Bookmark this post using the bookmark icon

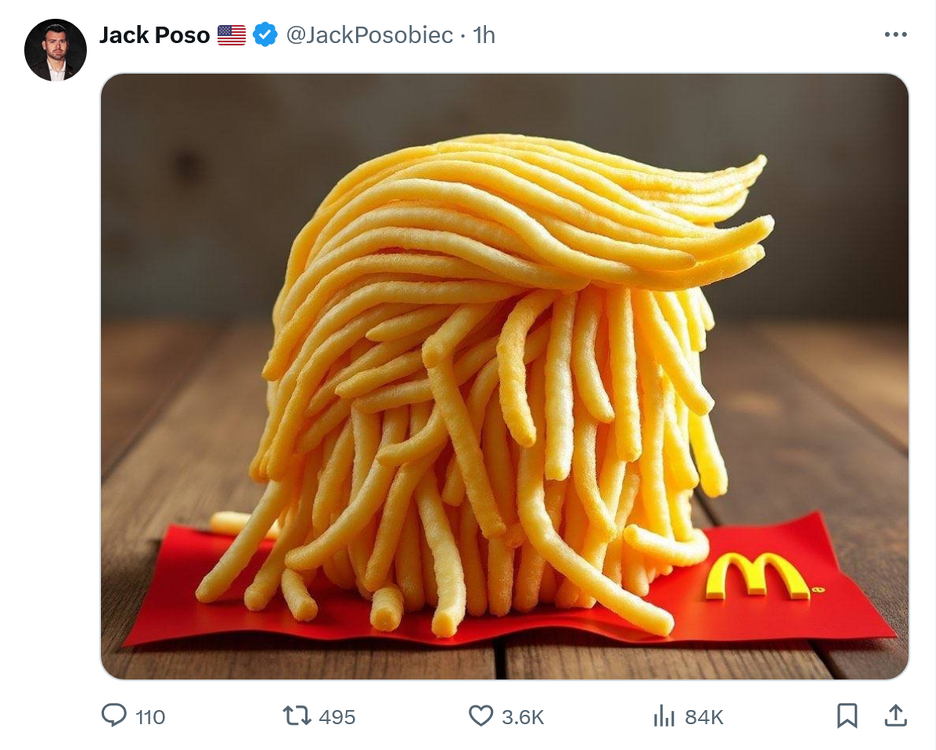pyautogui.click(x=847, y=715)
